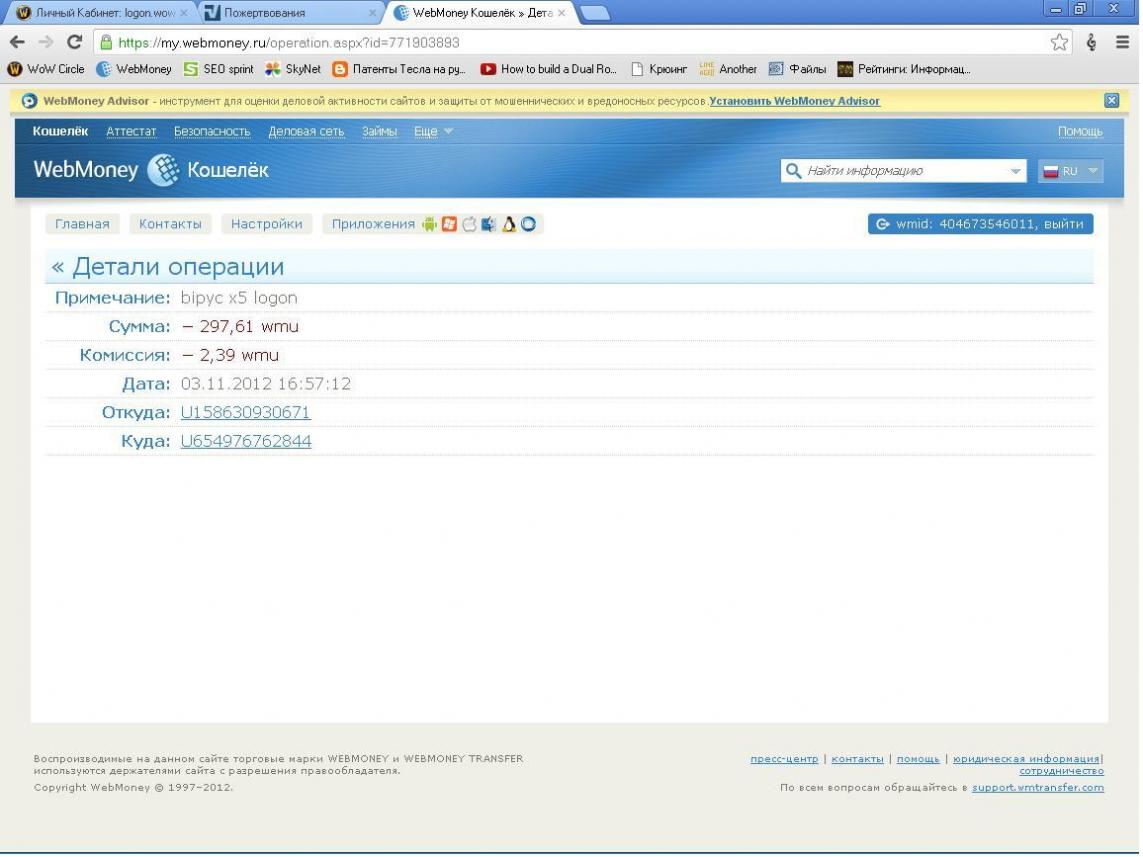Open recipient wallet U654976762844
The height and width of the screenshot is (857, 1143).
(x=245, y=441)
